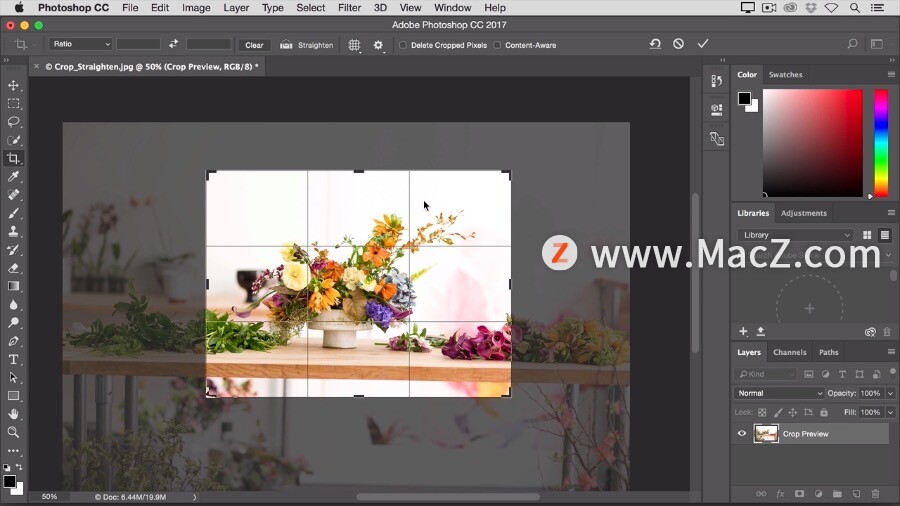Add content to library plus button
Viewport: 900px width, 506px height.
pyautogui.click(x=743, y=332)
